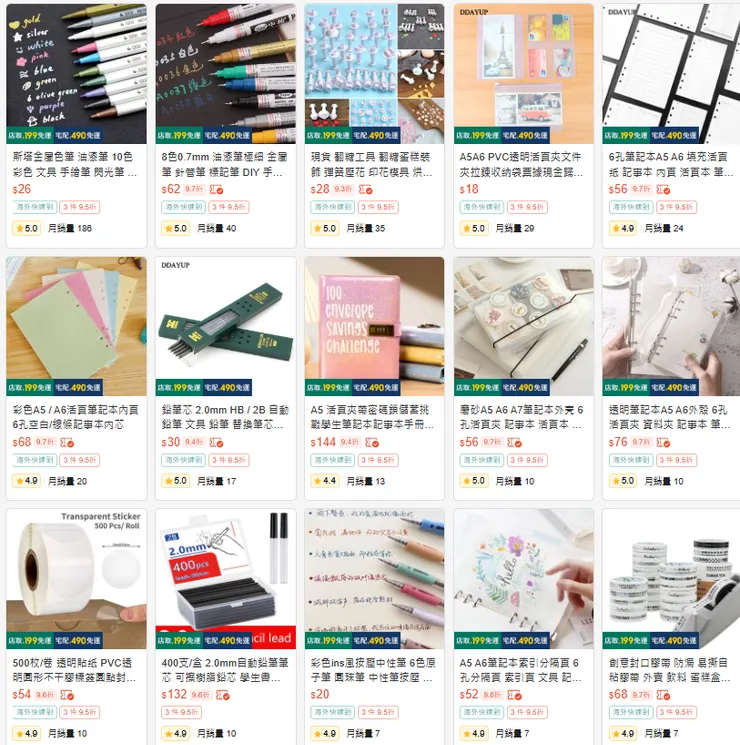Click the 4.4 star rating on savings binder
Viewport: 740px width, 745px height.
tap(325, 481)
